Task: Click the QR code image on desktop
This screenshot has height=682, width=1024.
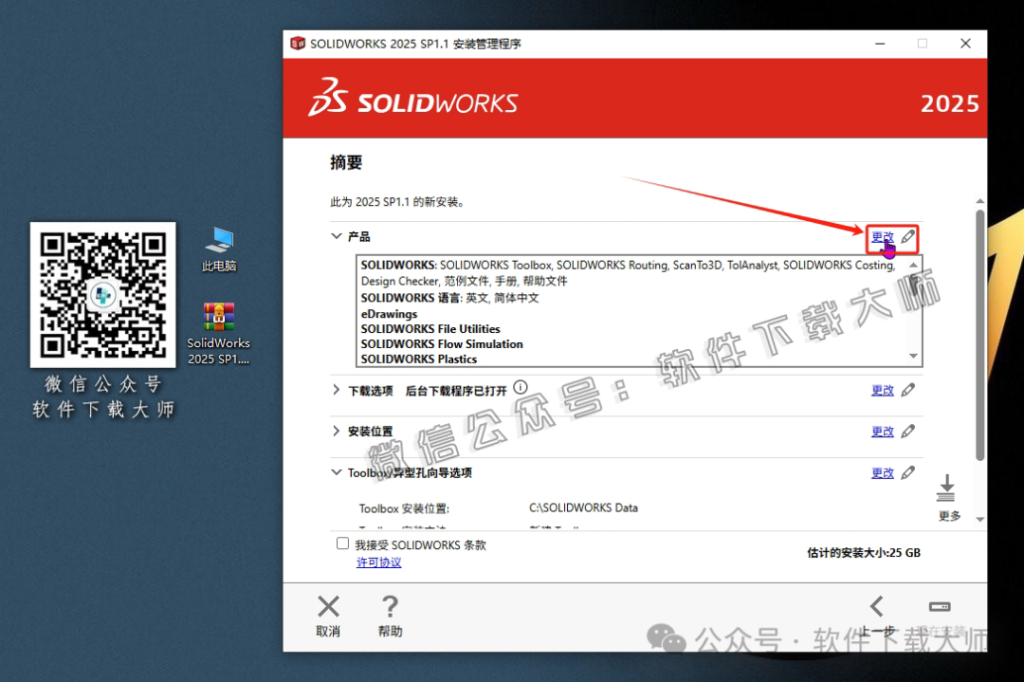Action: tap(100, 295)
